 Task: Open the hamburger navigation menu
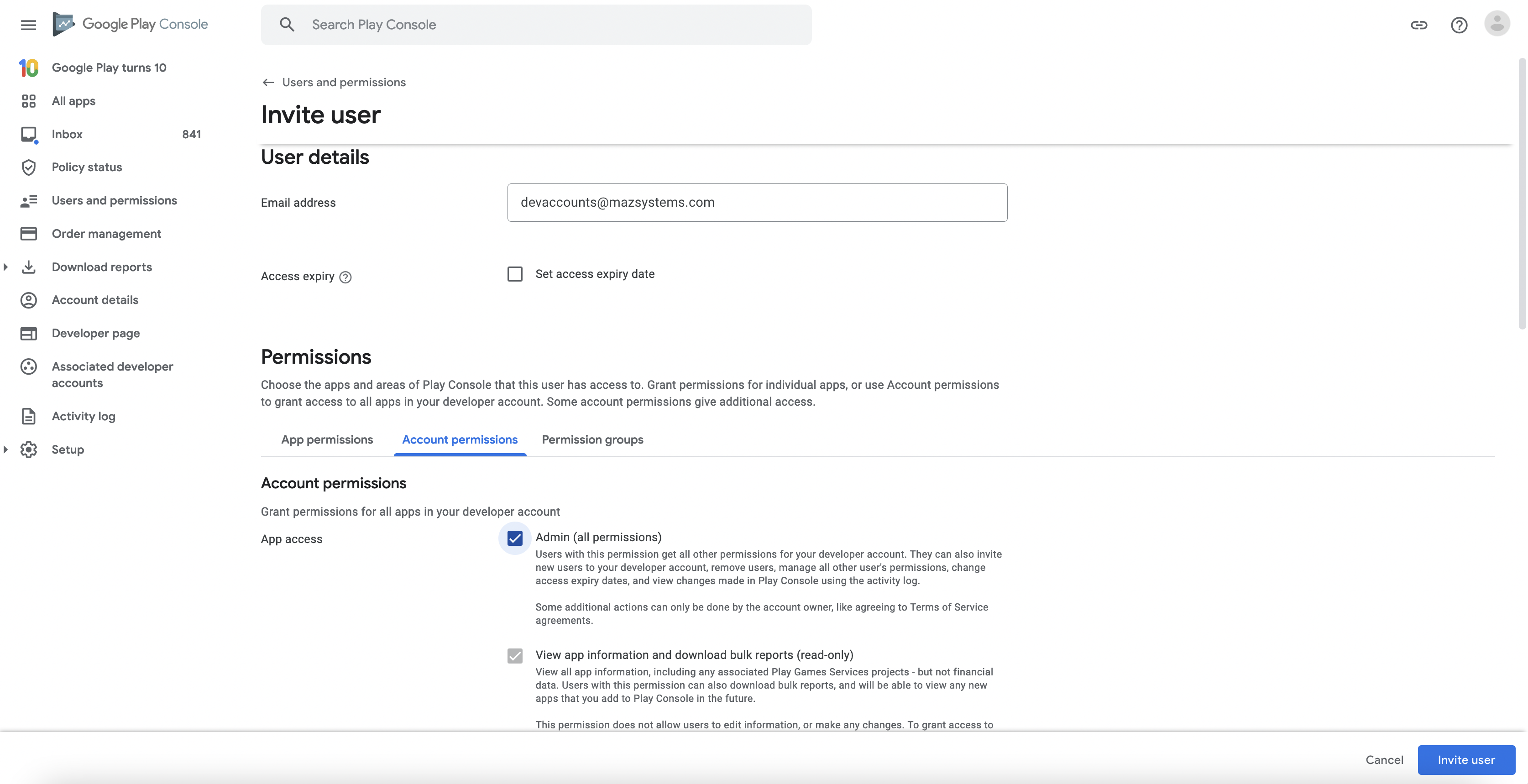click(x=28, y=25)
